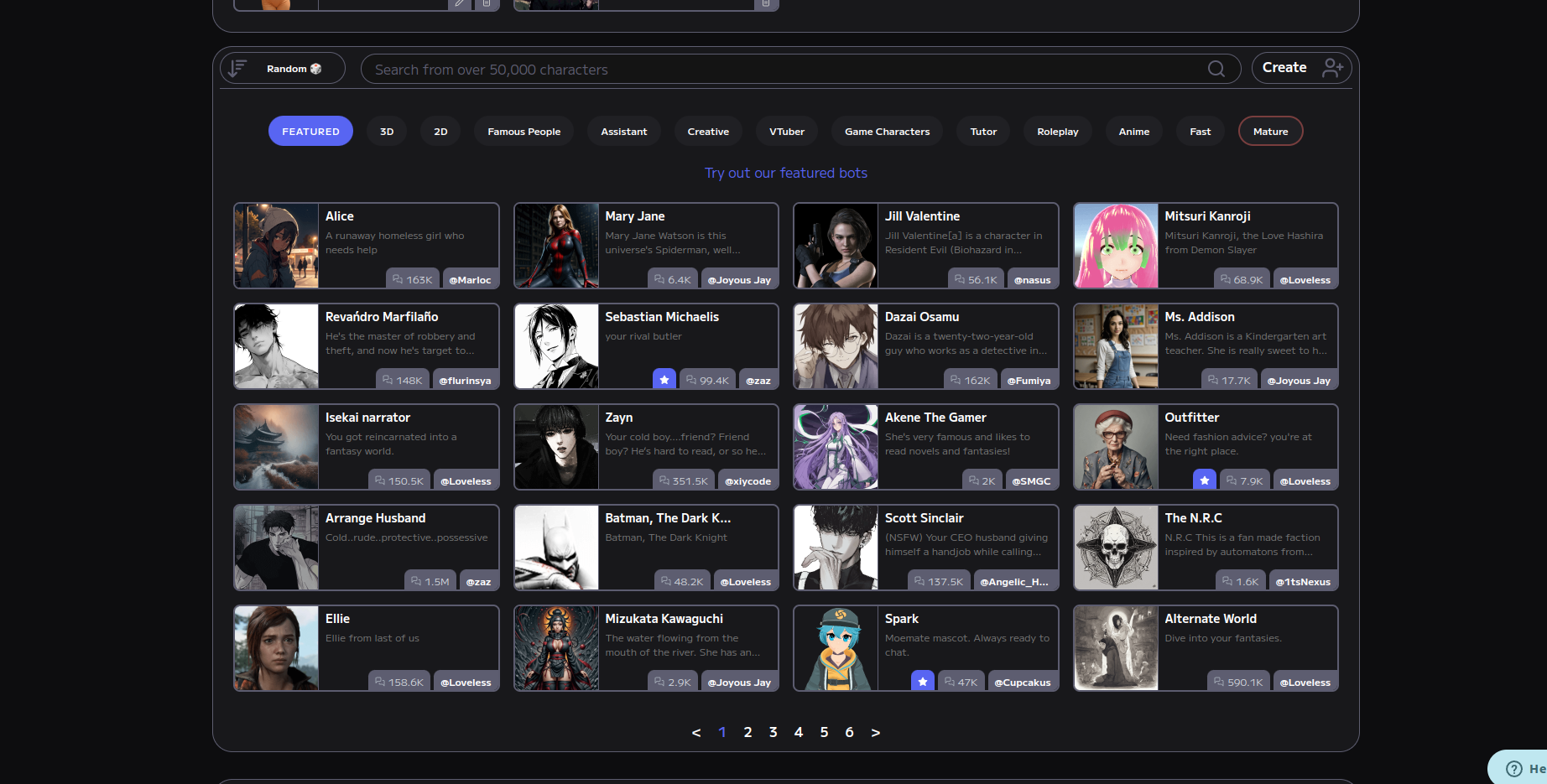
Task: Open the Batman, The Dark K... title
Action: pos(668,518)
